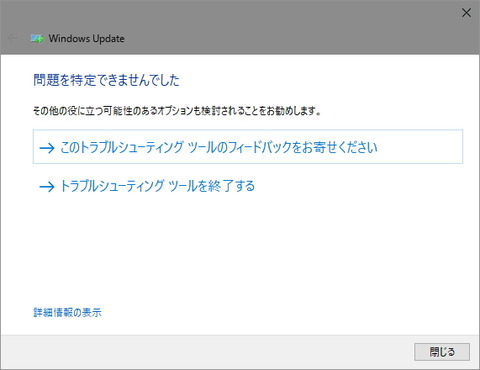This screenshot has width=480, height=370.
Task: Click the feedback option for this troubleshooting tool
Action: (248, 147)
